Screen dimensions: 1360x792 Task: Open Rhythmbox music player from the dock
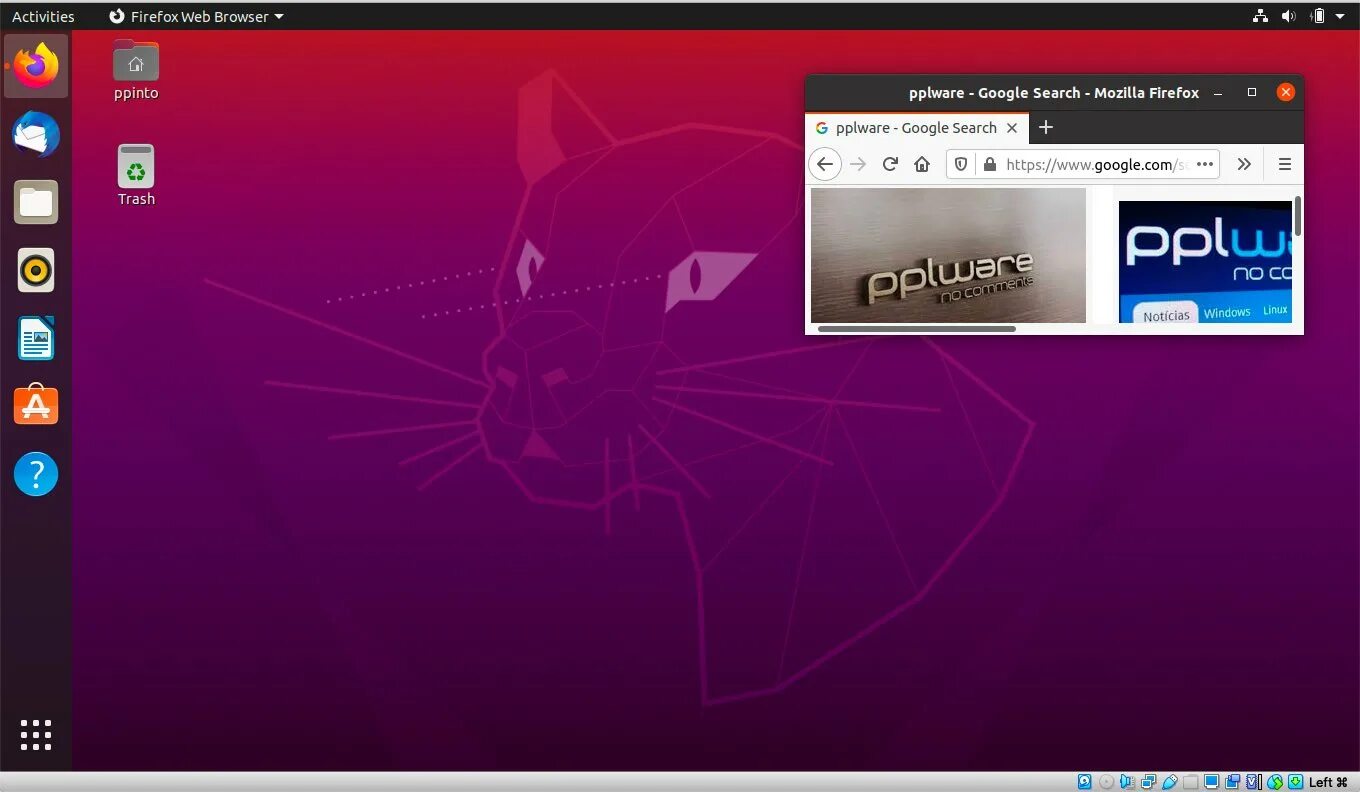36,270
